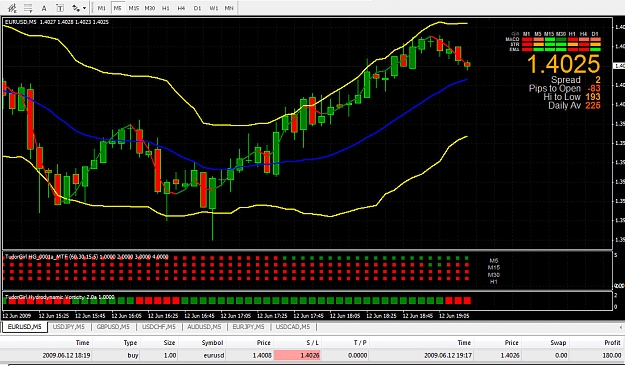Screen dimensions: 625x366
Task: Switch chart to M1 timeframe
Action: [x=102, y=8]
